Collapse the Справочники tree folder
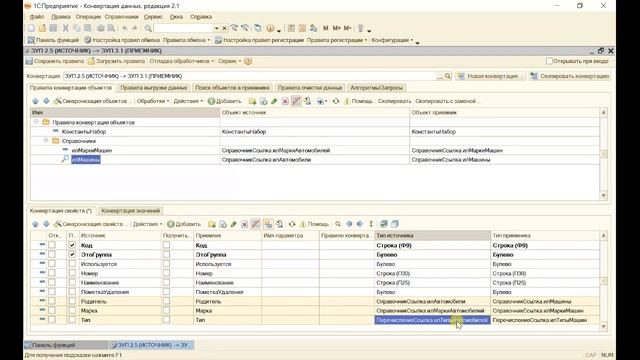This screenshot has width=640, height=360. pos(46,141)
